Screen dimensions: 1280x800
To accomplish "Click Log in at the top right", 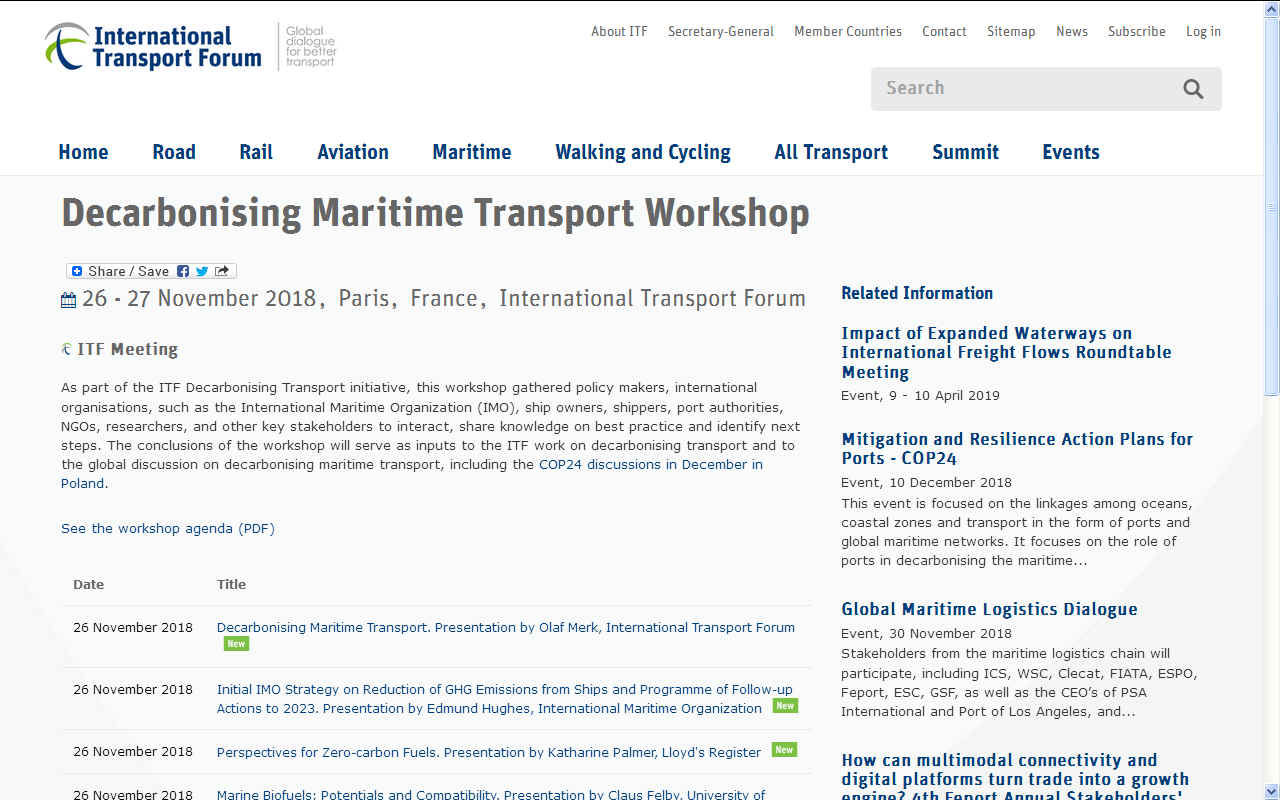I will pos(1203,31).
